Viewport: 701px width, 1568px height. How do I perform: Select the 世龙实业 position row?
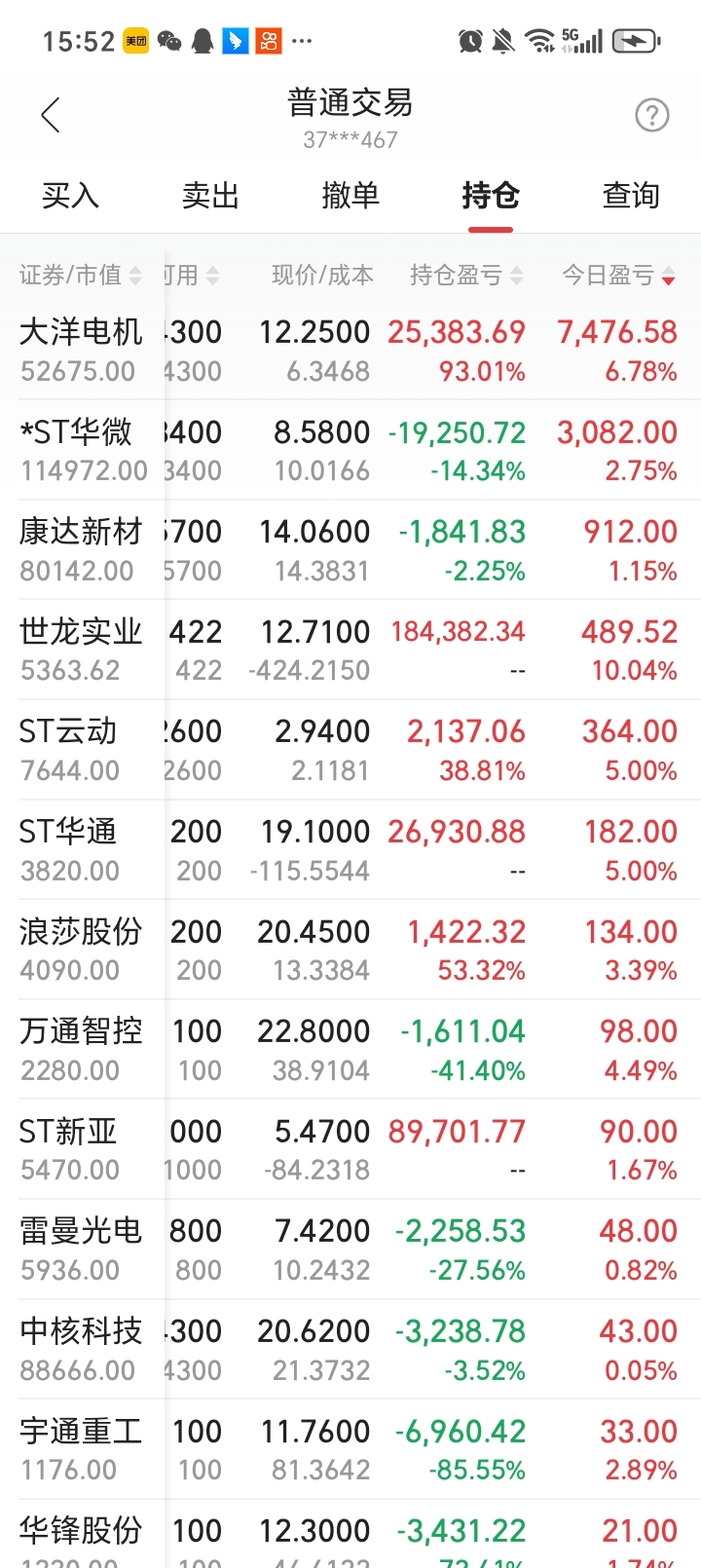pos(350,650)
